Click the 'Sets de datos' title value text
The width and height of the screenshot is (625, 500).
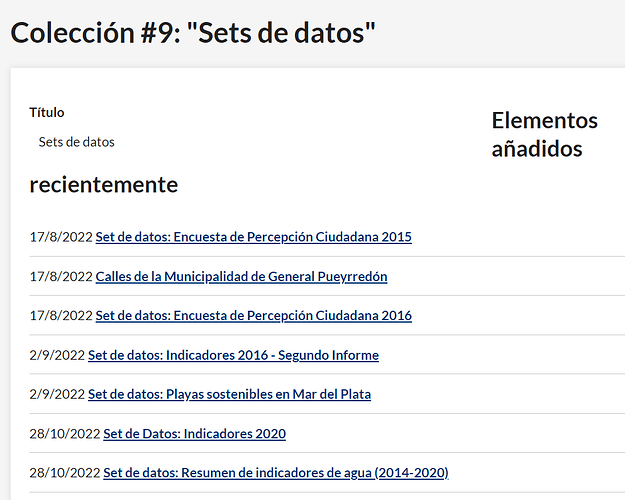click(x=77, y=142)
